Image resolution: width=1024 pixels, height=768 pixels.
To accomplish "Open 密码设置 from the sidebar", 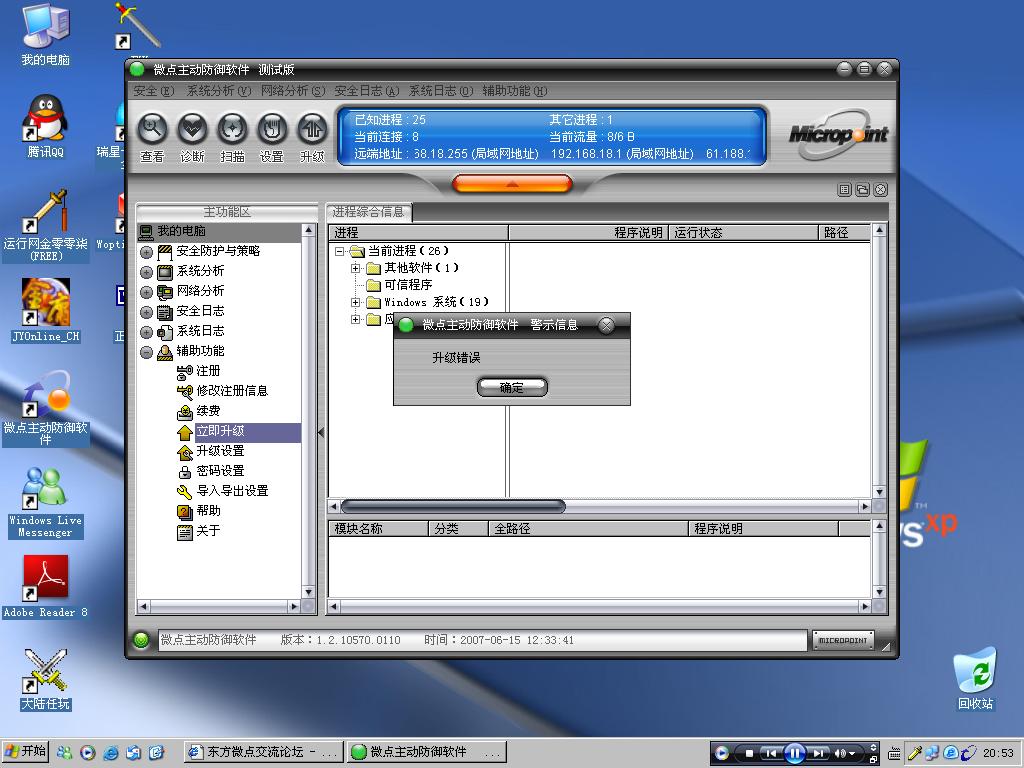I will pyautogui.click(x=219, y=471).
